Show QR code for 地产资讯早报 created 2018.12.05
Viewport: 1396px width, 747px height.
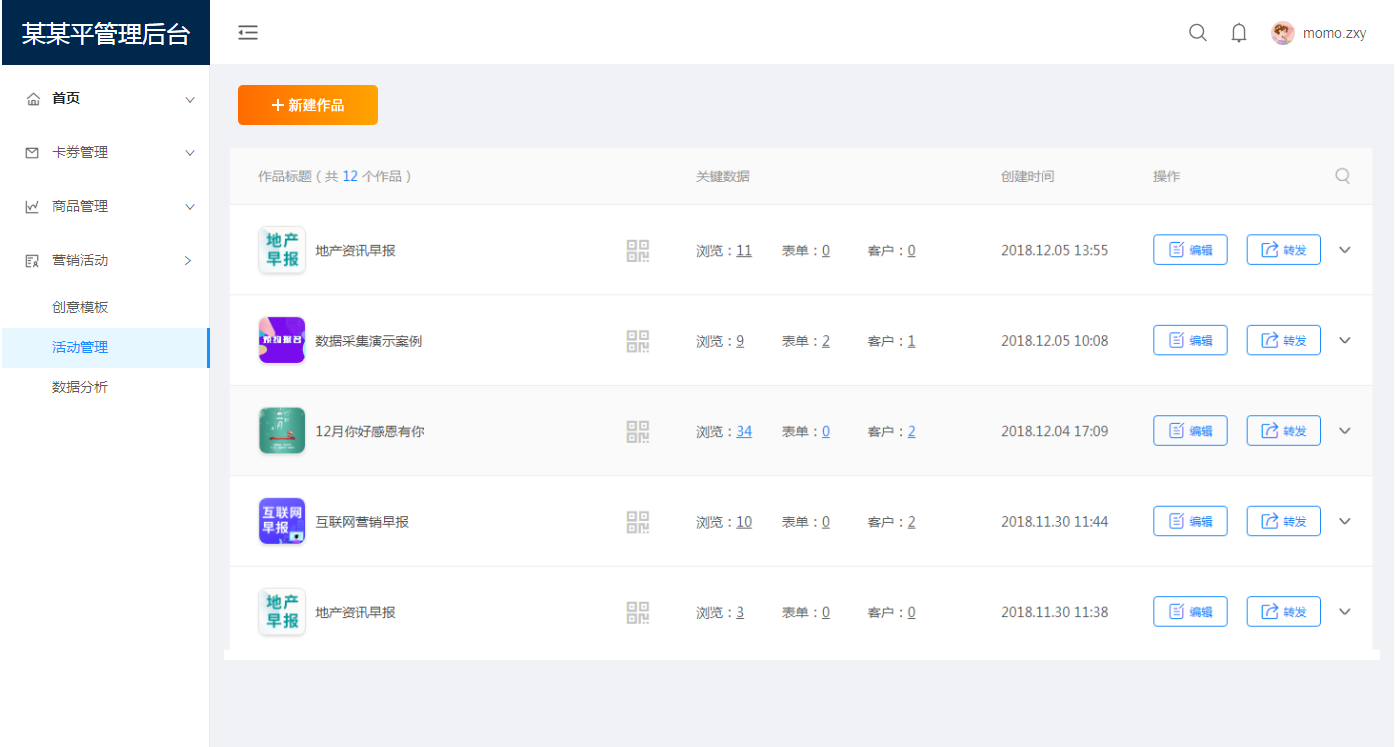pyautogui.click(x=638, y=250)
